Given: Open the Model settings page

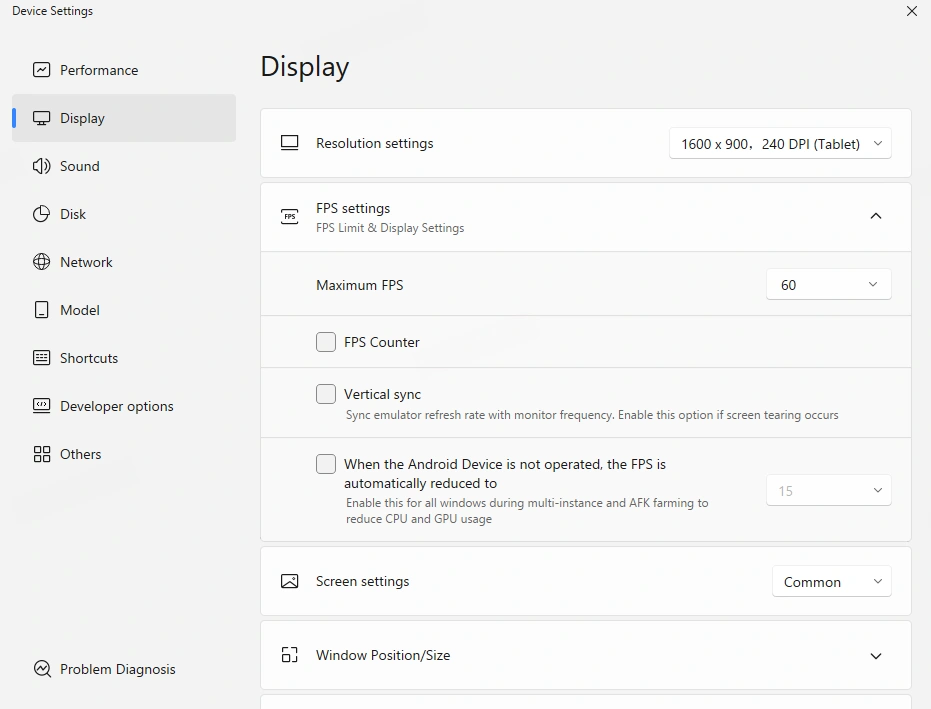Looking at the screenshot, I should [124, 310].
